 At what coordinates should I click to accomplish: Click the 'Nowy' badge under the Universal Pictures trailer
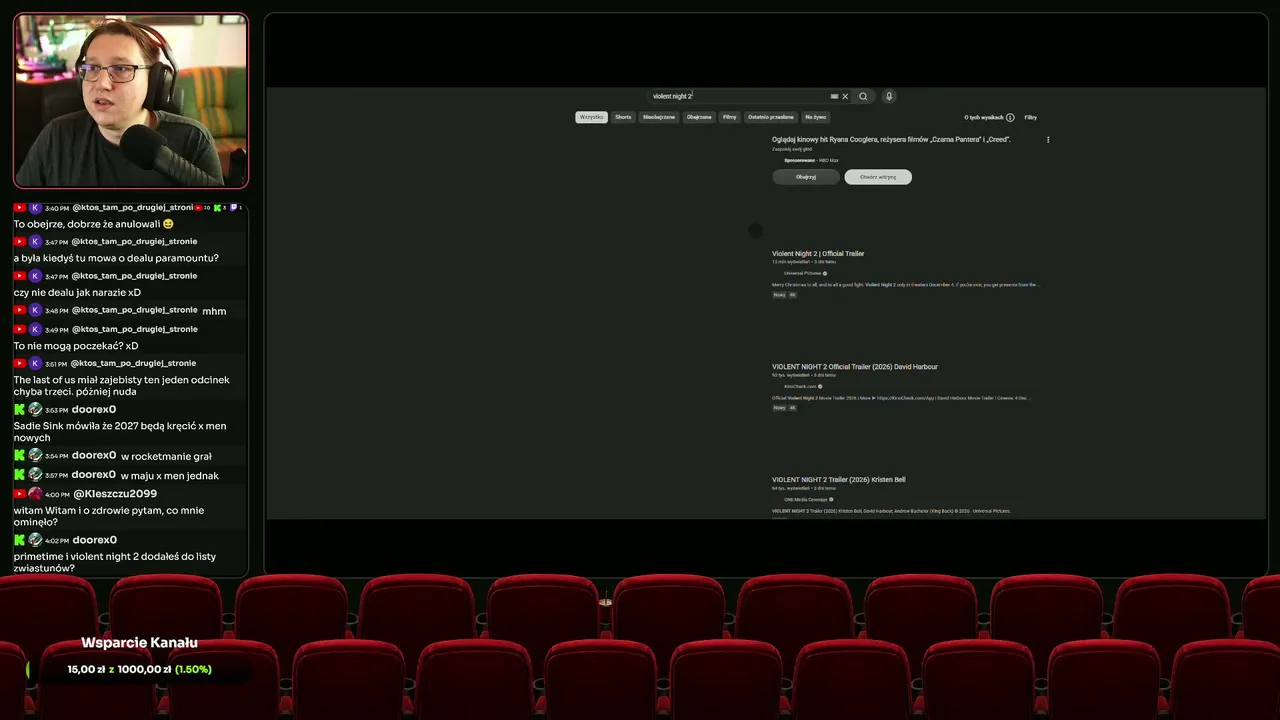[779, 295]
